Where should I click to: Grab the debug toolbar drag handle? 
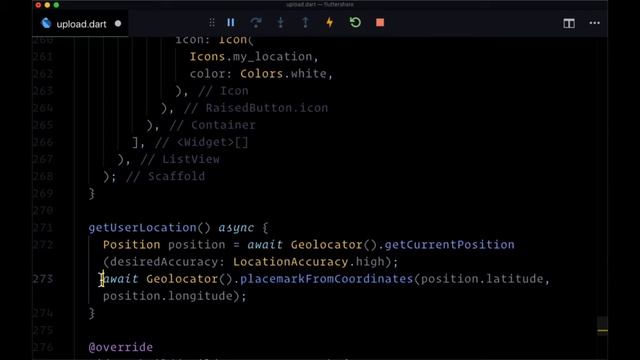tap(211, 23)
